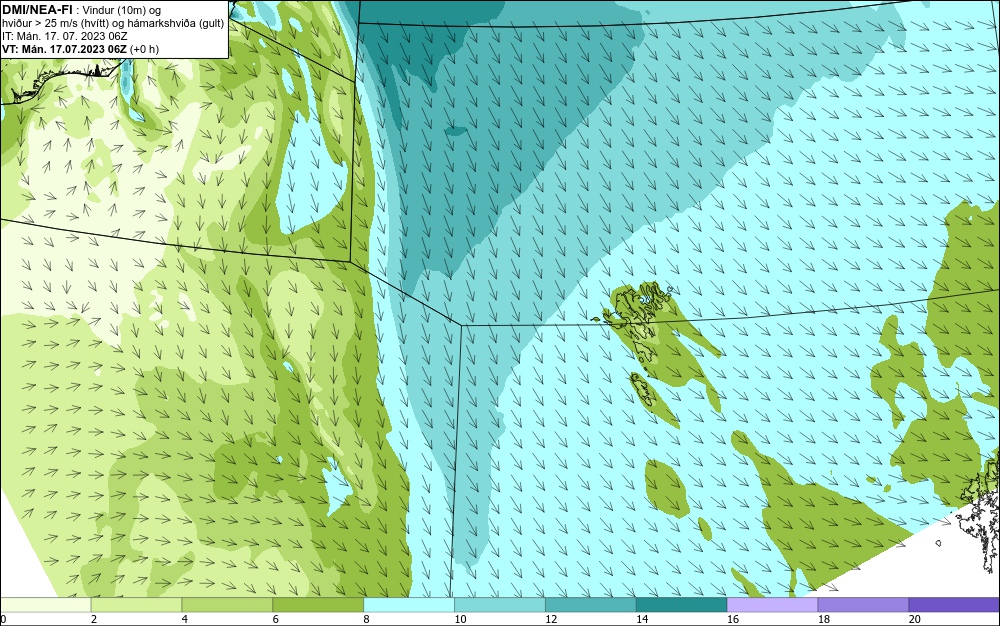This screenshot has height=626, width=1000.
Task: Click the legend label '0'
Action: pyautogui.click(x=3, y=619)
